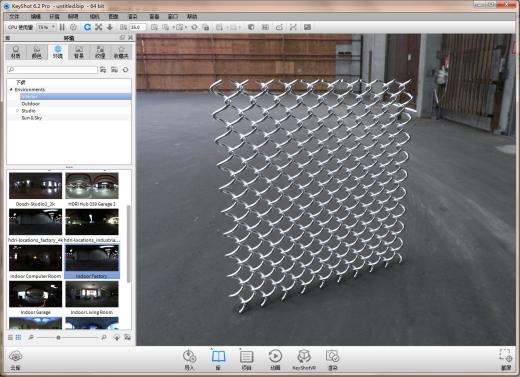Open the CPU usage percentage dropdown

point(46,27)
